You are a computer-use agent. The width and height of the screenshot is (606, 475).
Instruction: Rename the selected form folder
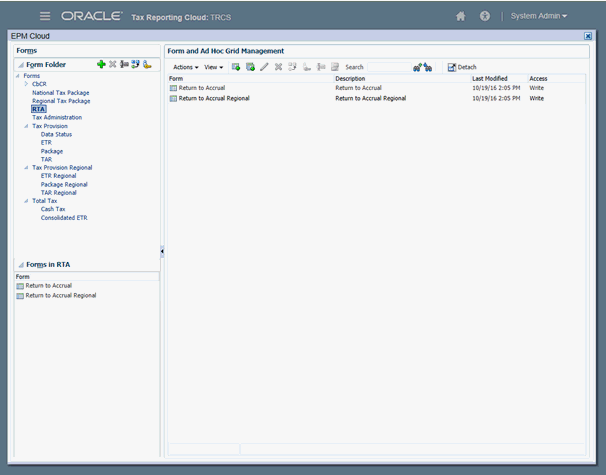pyautogui.click(x=124, y=64)
